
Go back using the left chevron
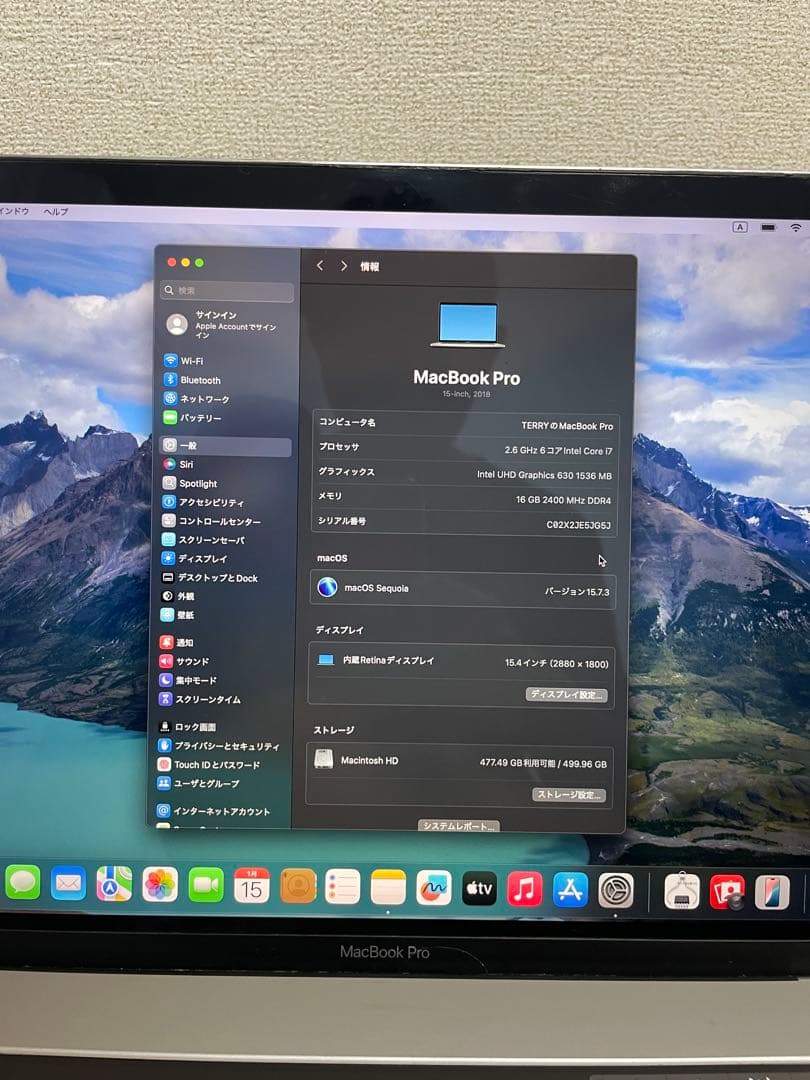(x=320, y=266)
